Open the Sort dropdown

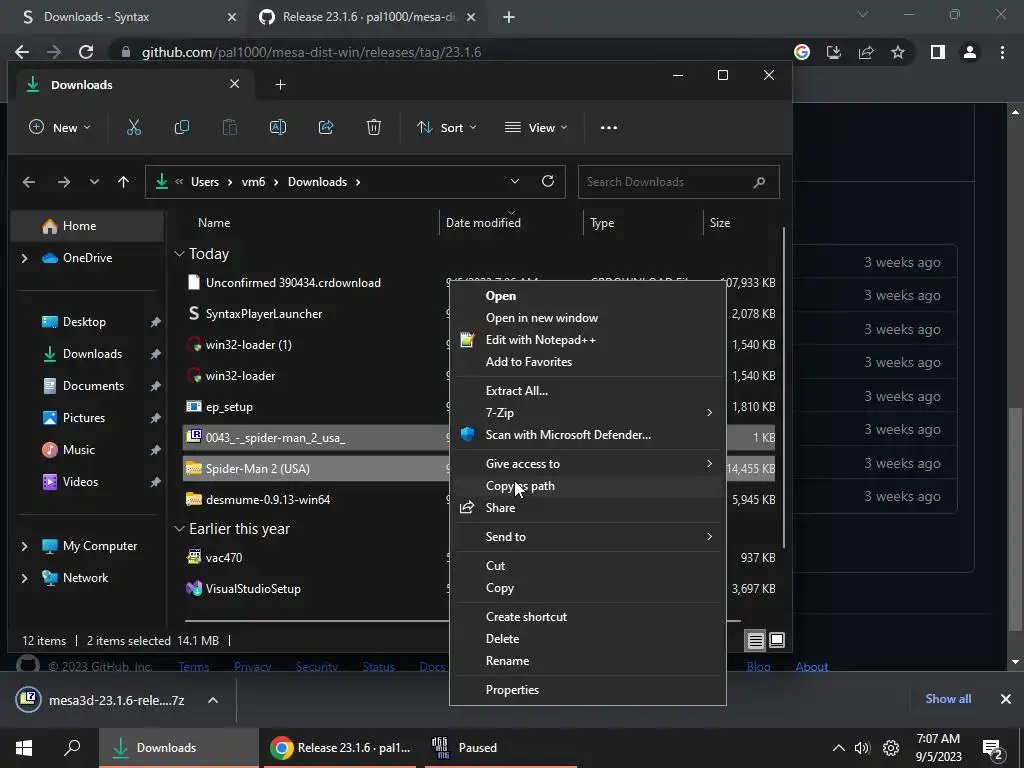(447, 127)
